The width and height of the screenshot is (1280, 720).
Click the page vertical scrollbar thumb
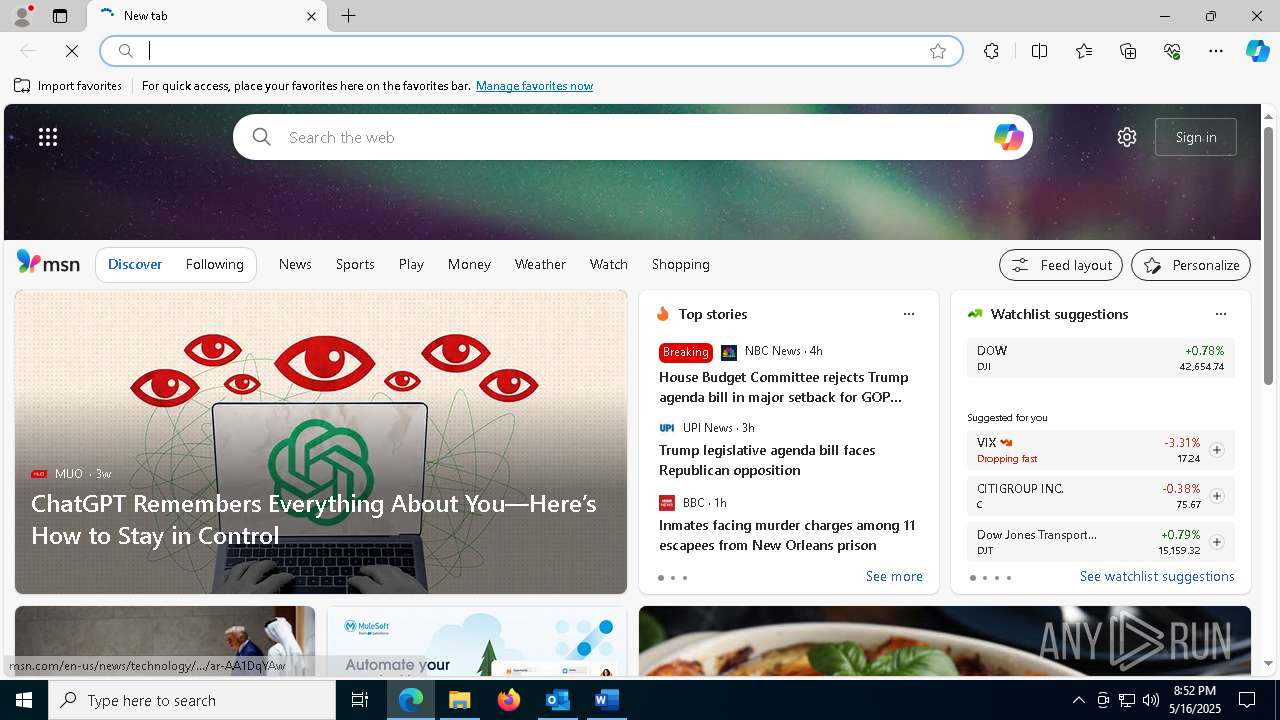(1268, 255)
